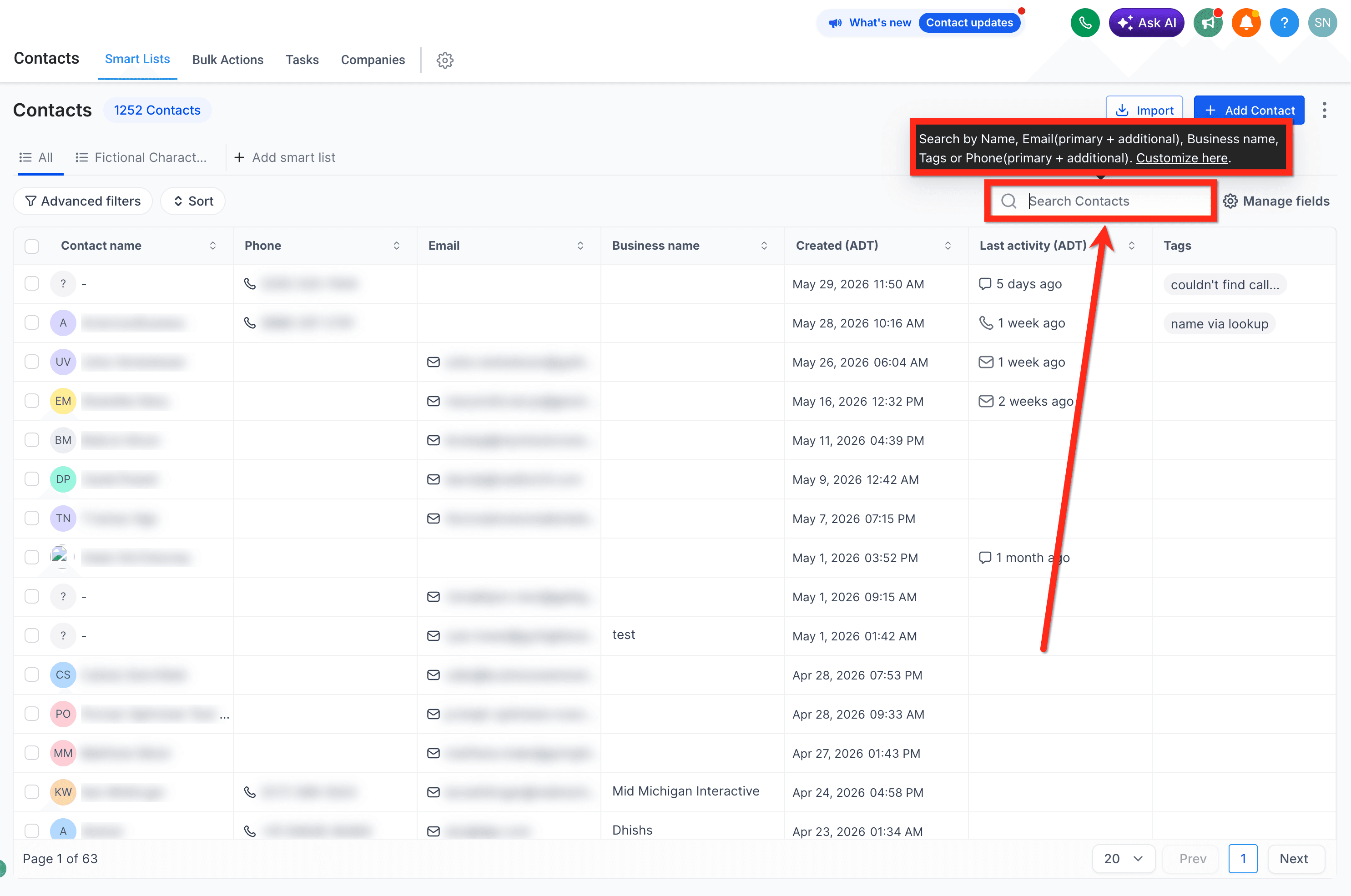
Task: Switch to the Tasks tab
Action: 302,60
